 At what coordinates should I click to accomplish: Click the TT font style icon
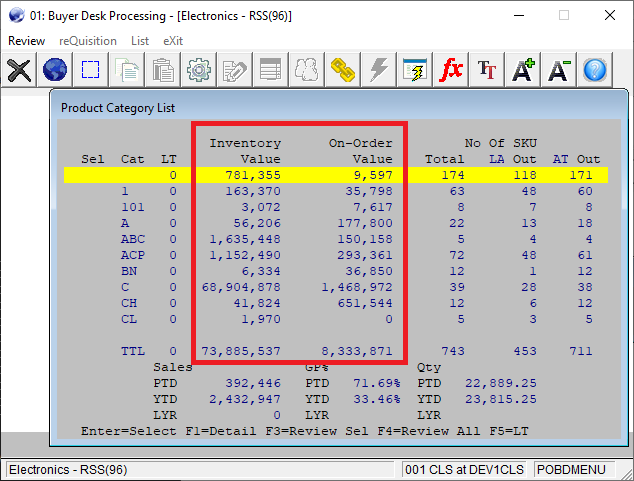point(486,70)
